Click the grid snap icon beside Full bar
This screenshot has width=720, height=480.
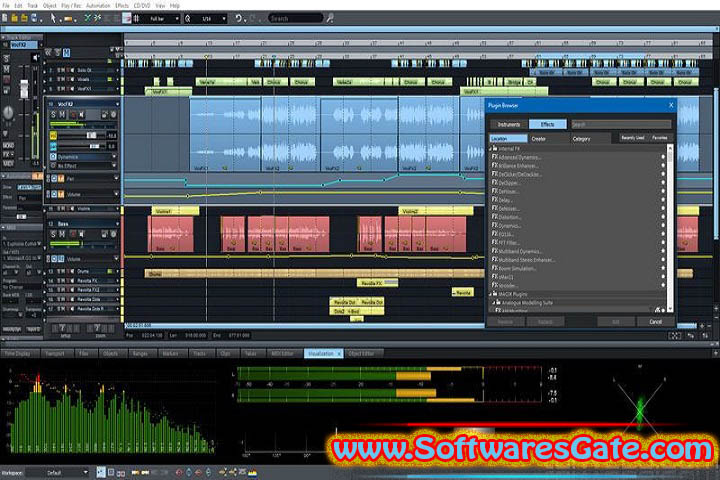click(x=136, y=18)
